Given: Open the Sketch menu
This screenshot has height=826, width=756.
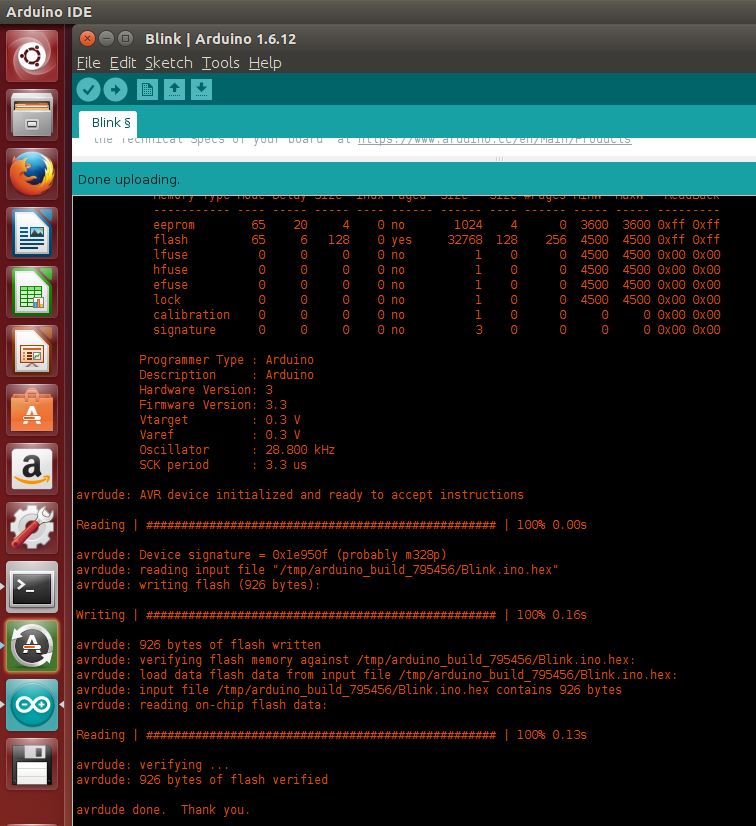Looking at the screenshot, I should pos(168,62).
